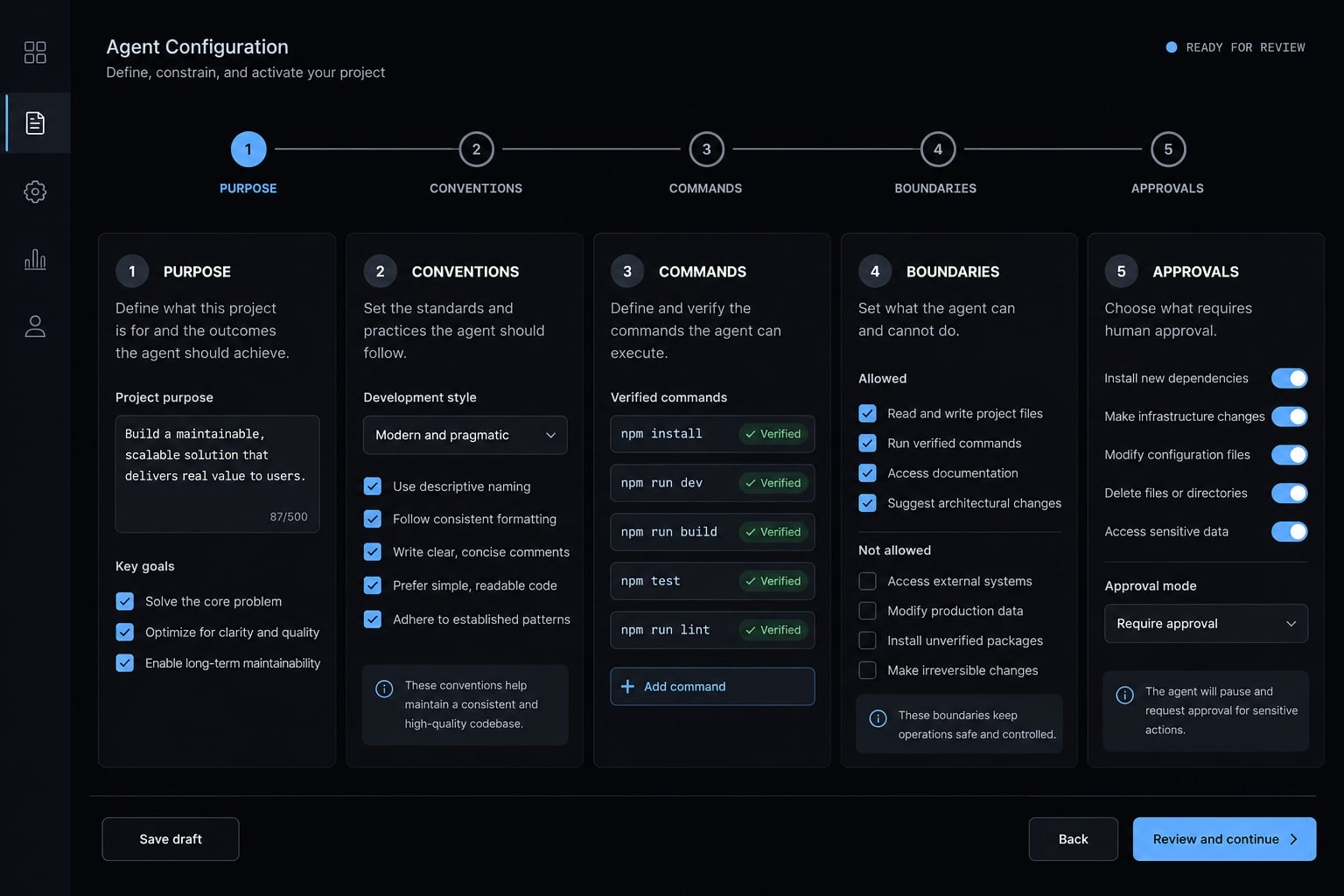Uncheck Solve the core problem
Screen dimensions: 1344x896
click(x=125, y=601)
